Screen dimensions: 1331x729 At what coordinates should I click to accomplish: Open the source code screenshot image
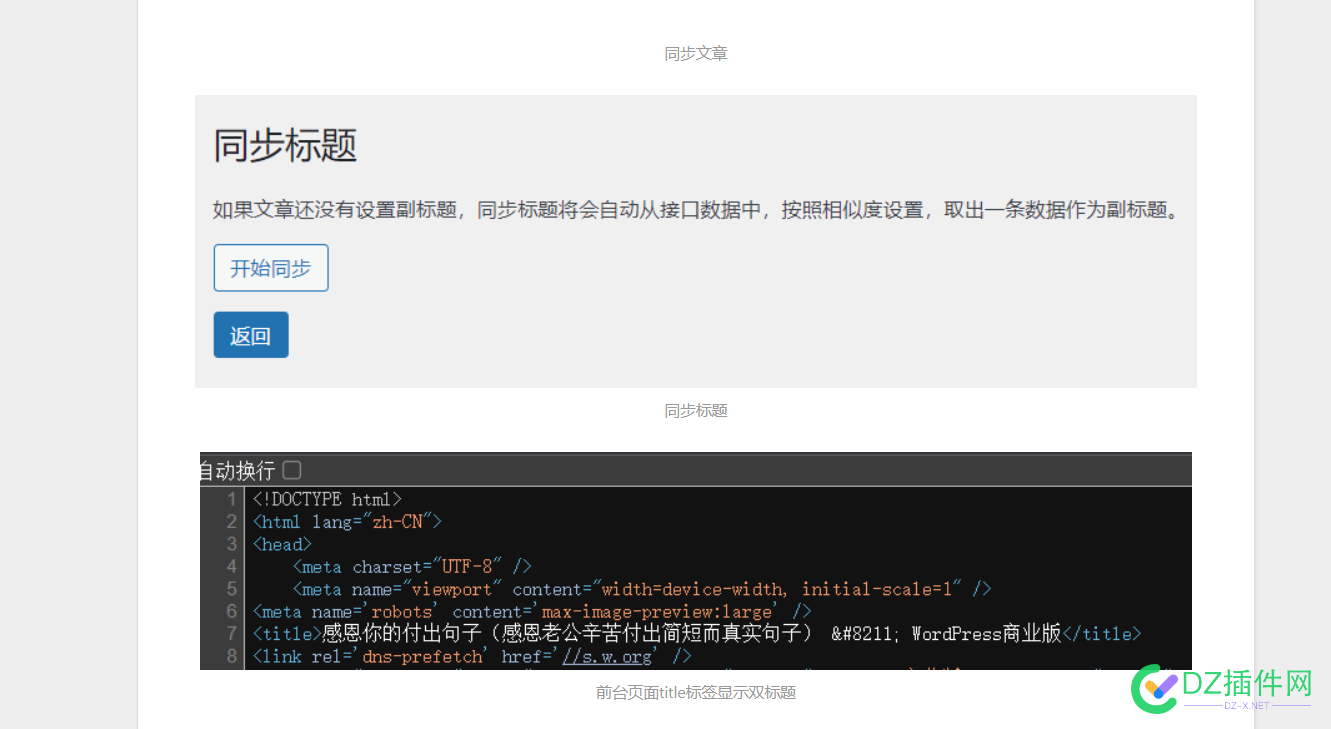696,561
